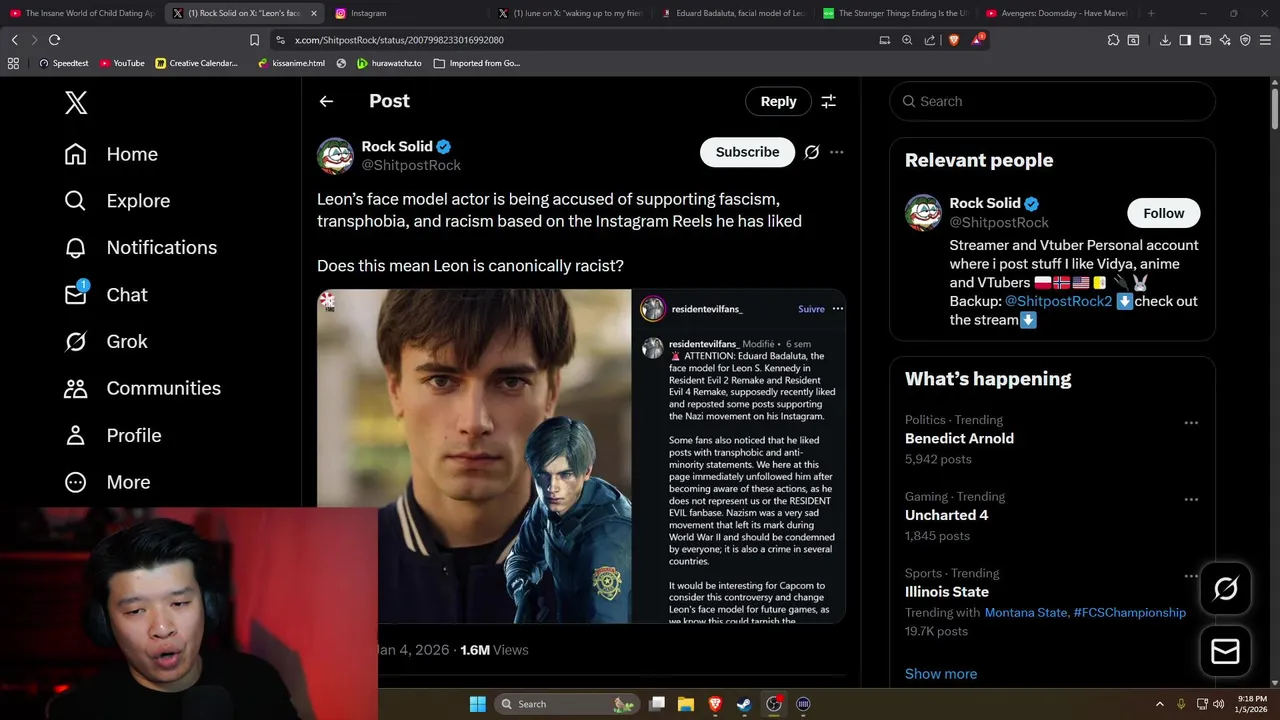Open the Benedict Arnold trend
1280x720 pixels.
point(959,438)
